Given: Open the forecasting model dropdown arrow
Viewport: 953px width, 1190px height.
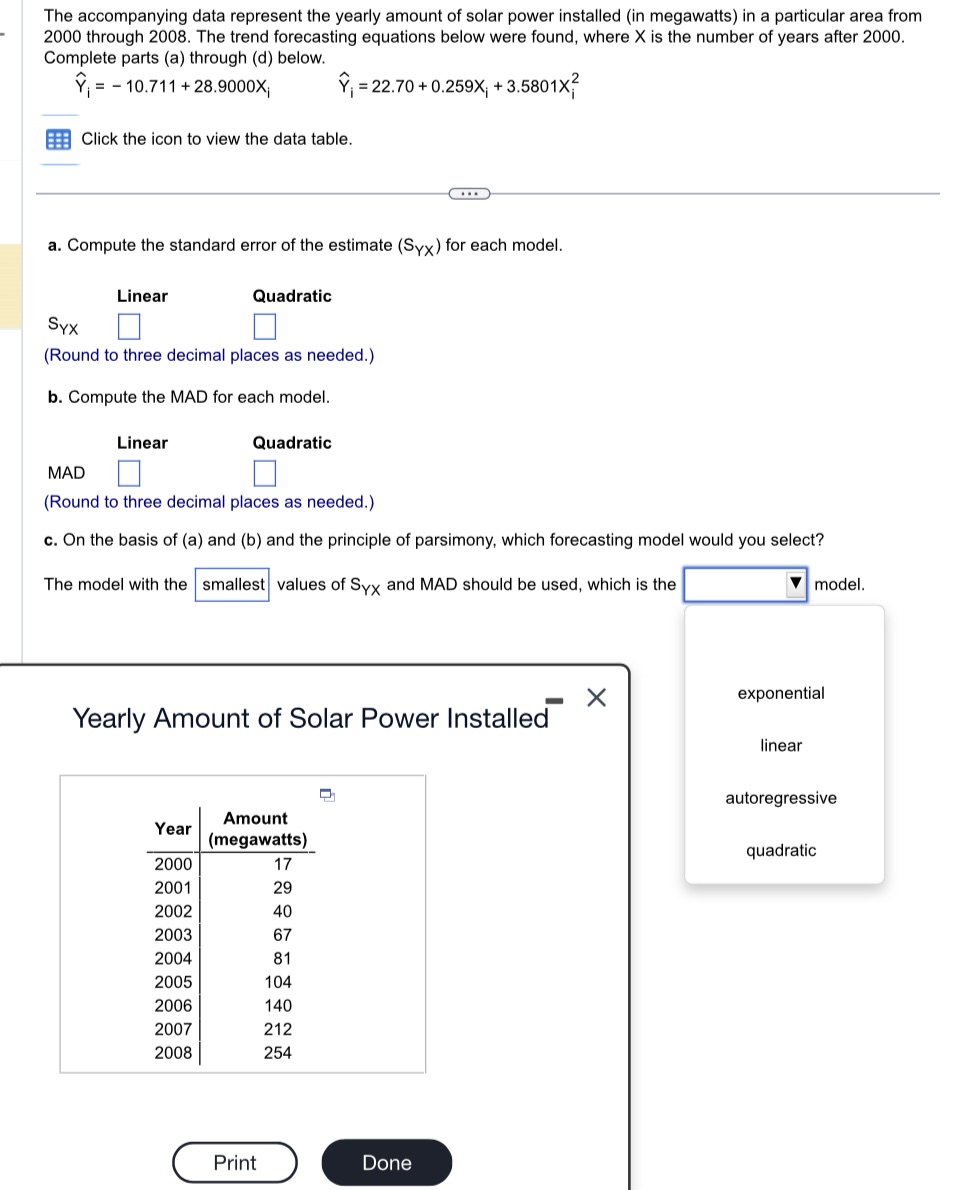Looking at the screenshot, I should 798,584.
